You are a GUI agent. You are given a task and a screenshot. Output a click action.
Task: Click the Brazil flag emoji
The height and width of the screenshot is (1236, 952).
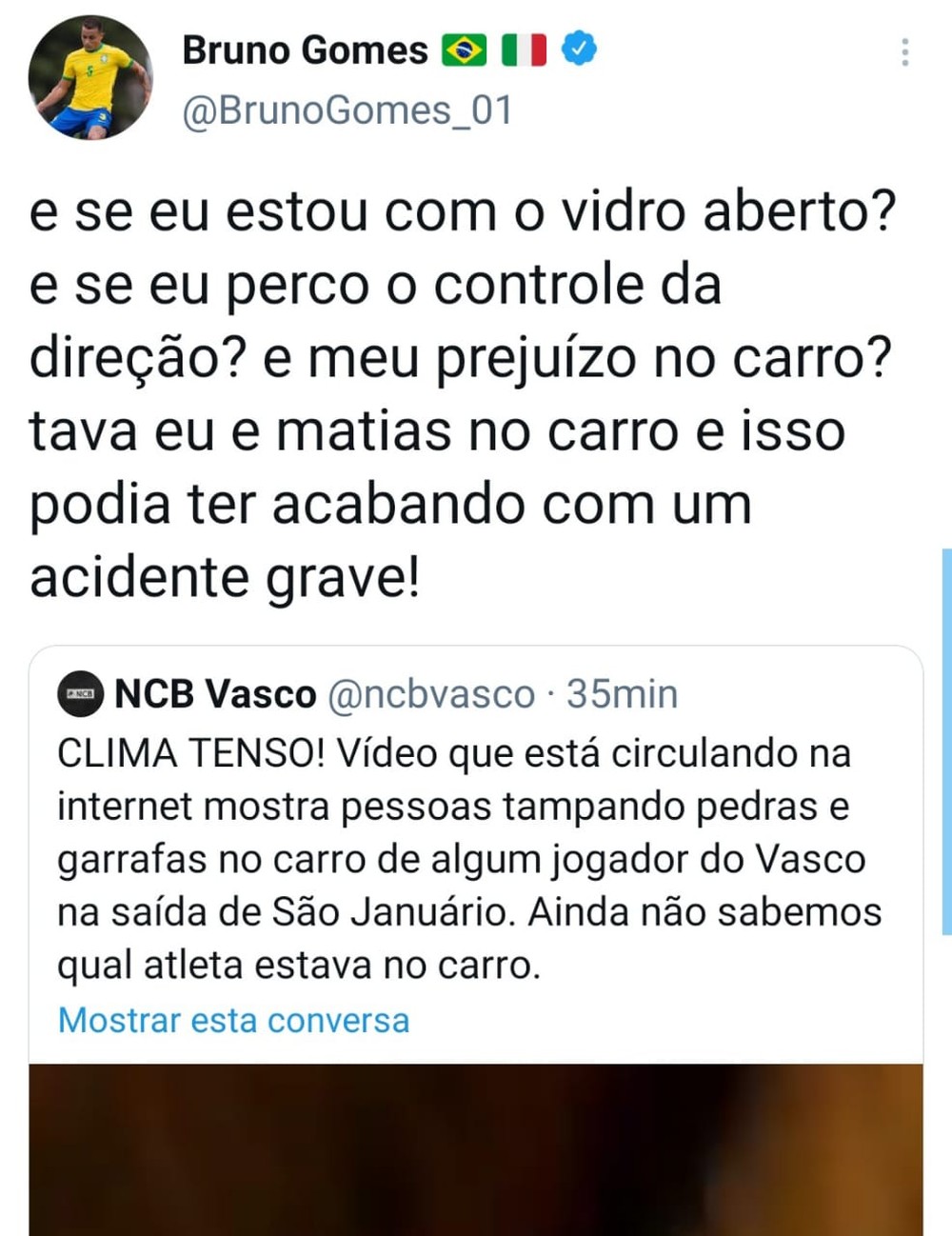[x=465, y=50]
